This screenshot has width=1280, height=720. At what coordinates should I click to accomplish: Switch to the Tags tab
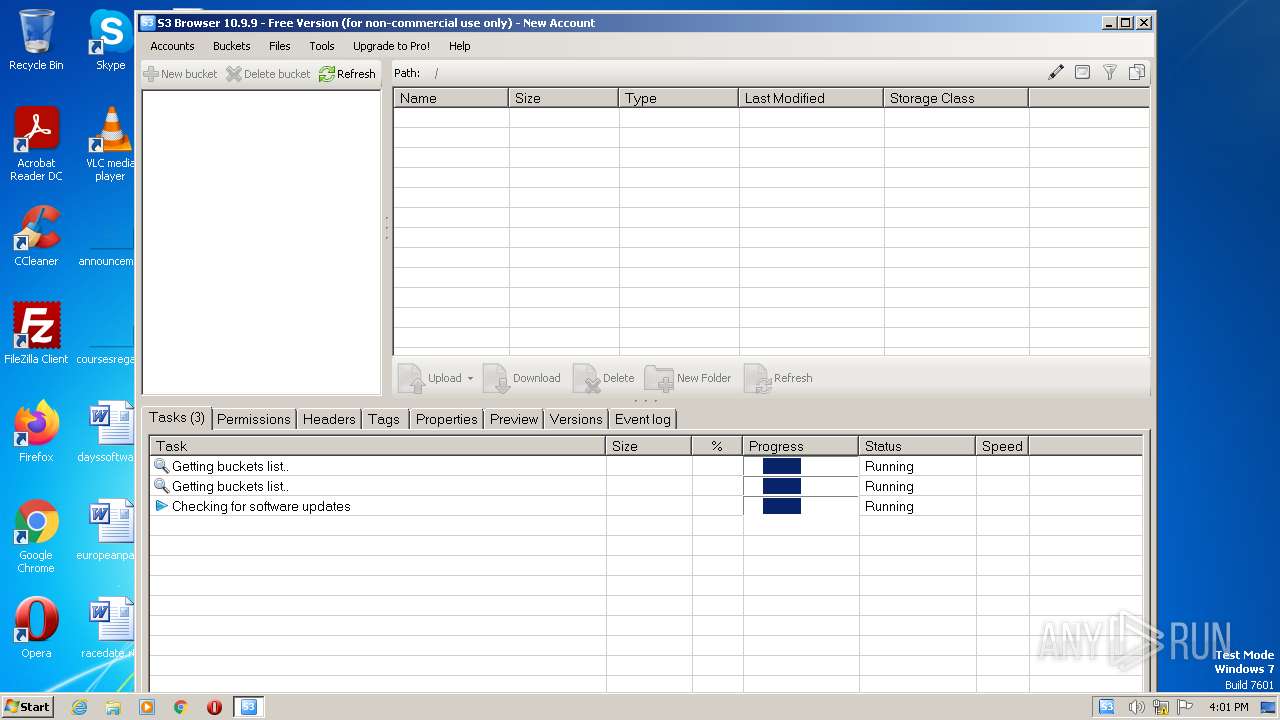coord(384,419)
